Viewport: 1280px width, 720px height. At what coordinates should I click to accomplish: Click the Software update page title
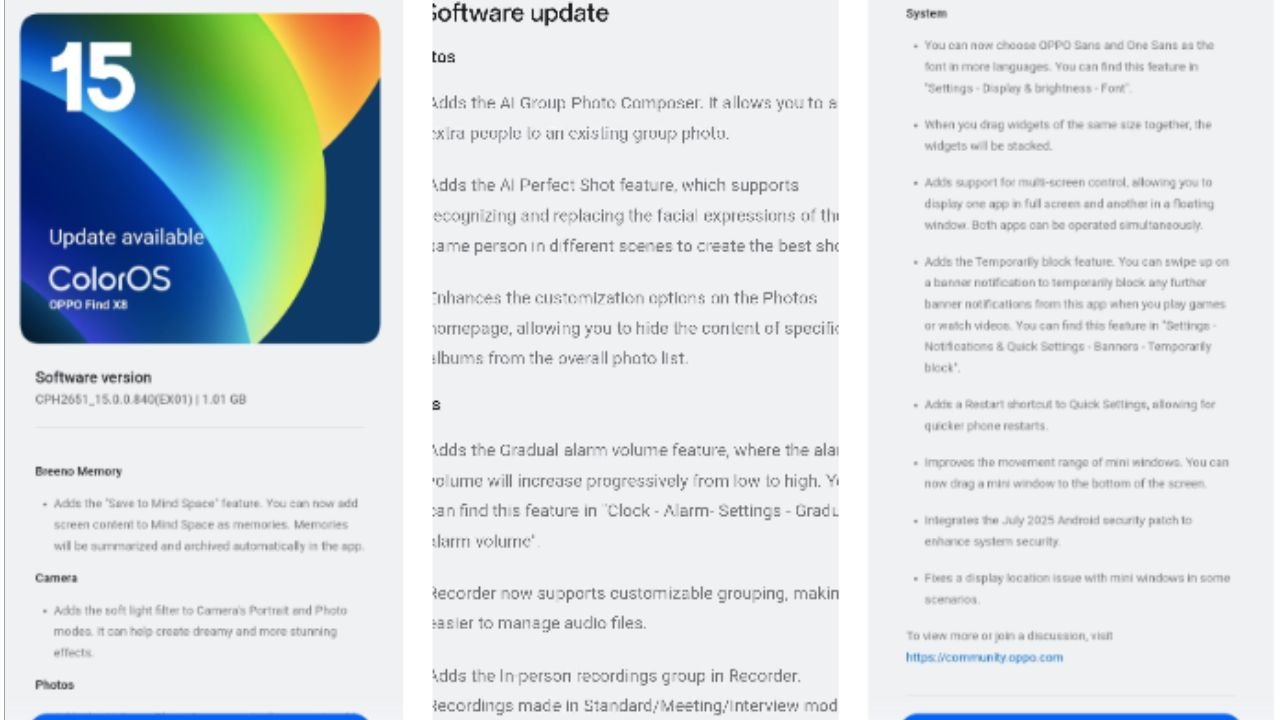tap(518, 14)
